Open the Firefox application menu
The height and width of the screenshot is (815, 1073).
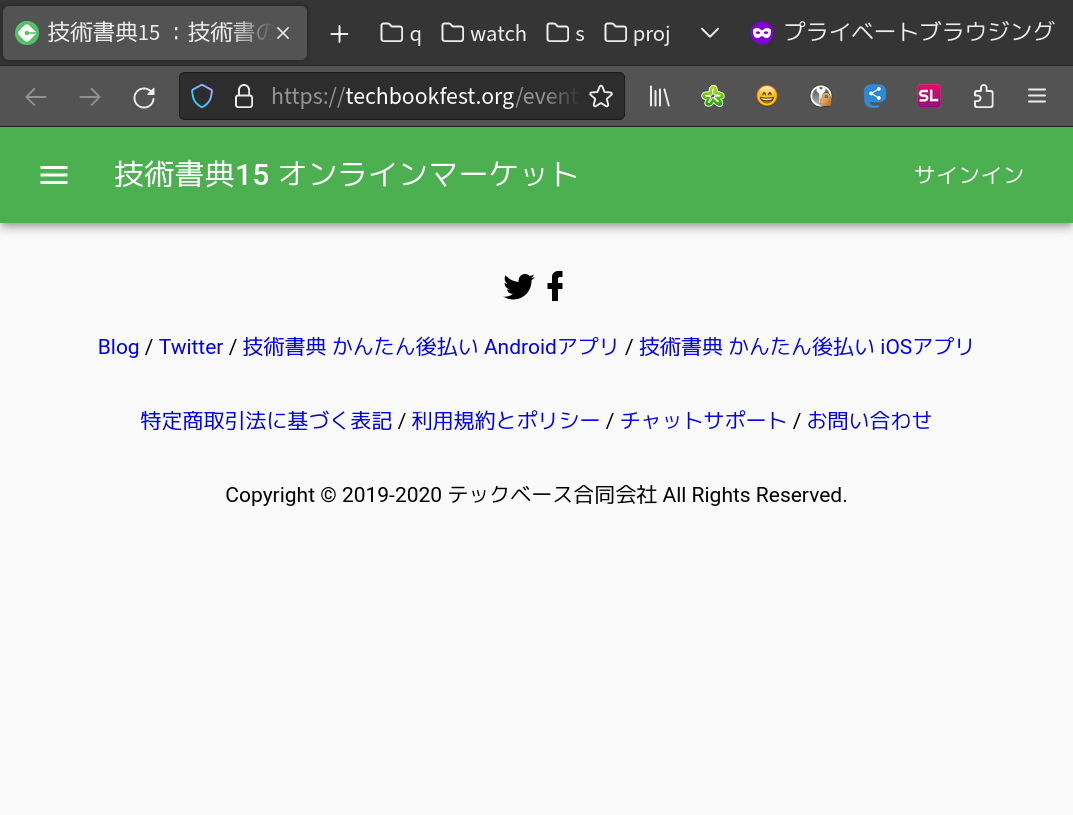pyautogui.click(x=1037, y=96)
